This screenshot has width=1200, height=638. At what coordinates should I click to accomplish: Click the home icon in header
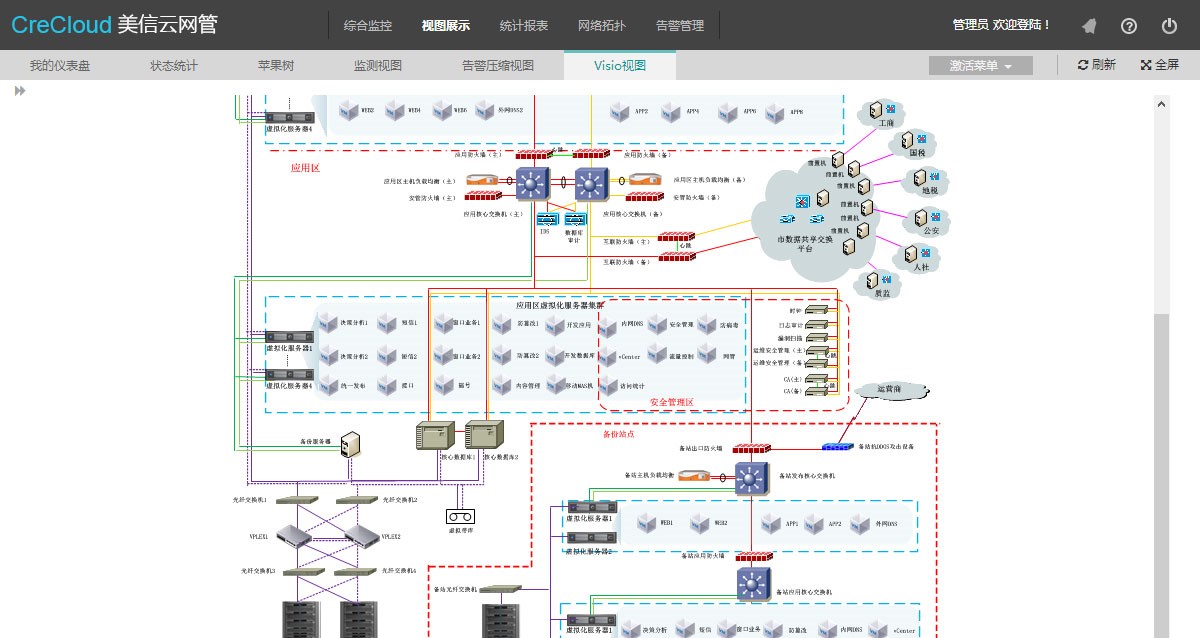[x=1089, y=26]
